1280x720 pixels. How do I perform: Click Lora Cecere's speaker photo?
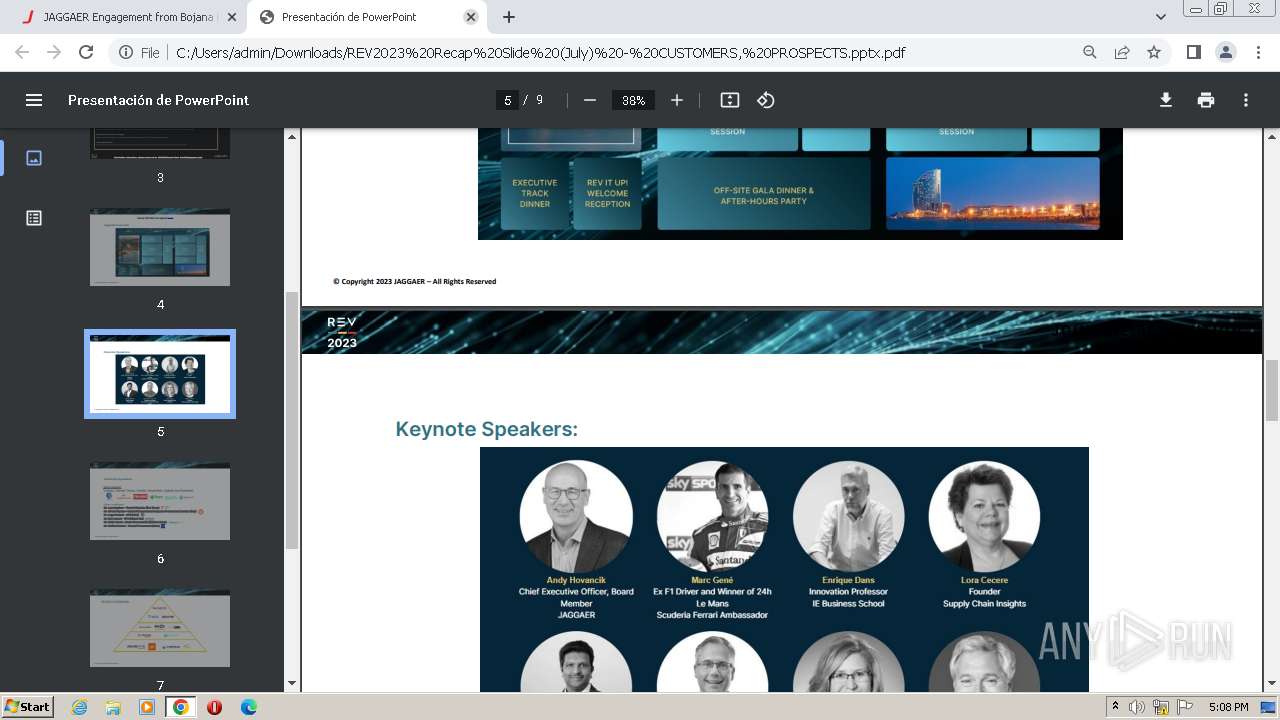[x=984, y=516]
